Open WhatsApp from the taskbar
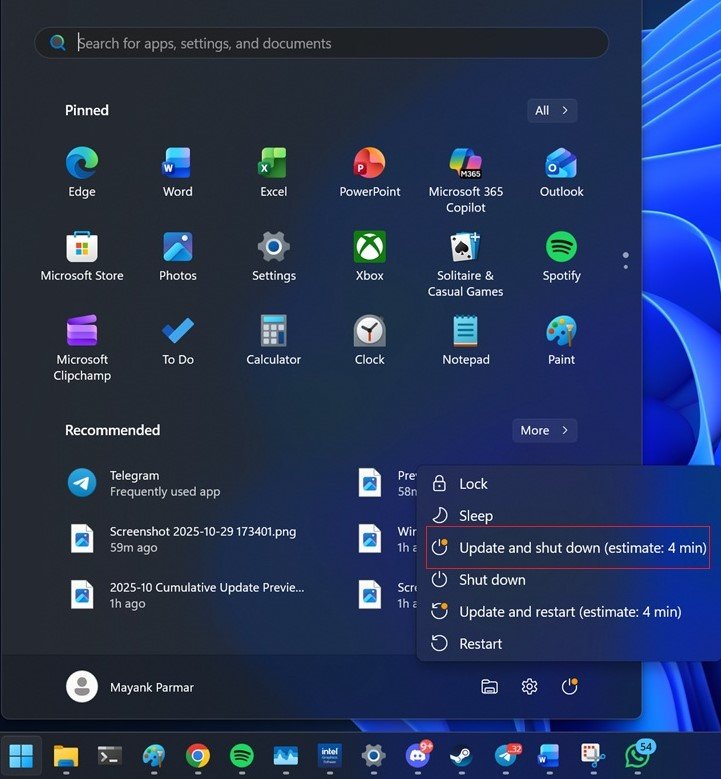Image resolution: width=721 pixels, height=779 pixels. click(637, 755)
